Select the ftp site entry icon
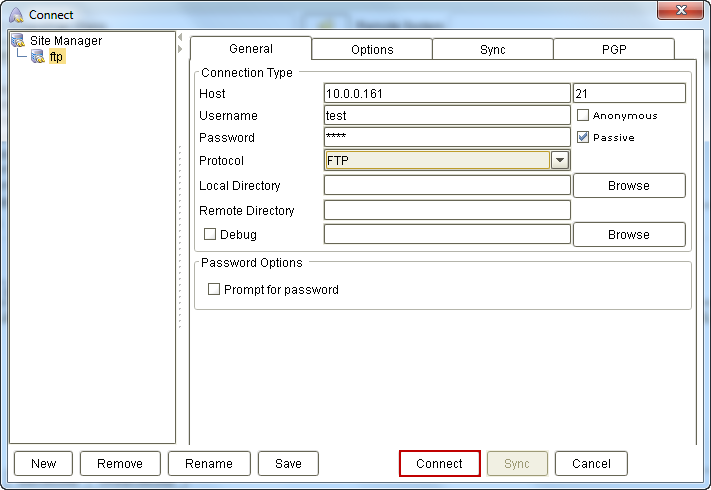This screenshot has height=490, width=711. point(38,57)
